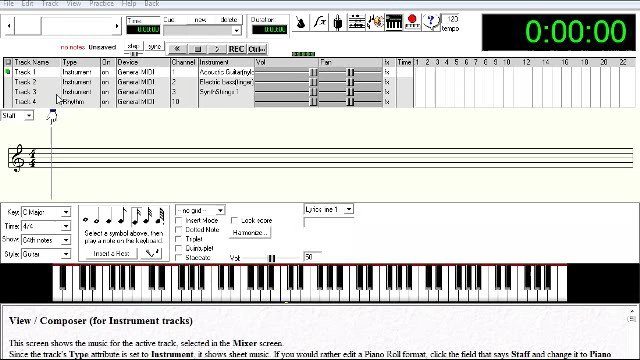Select the half note symbol
Screen dimensions: 640x360
97,216
